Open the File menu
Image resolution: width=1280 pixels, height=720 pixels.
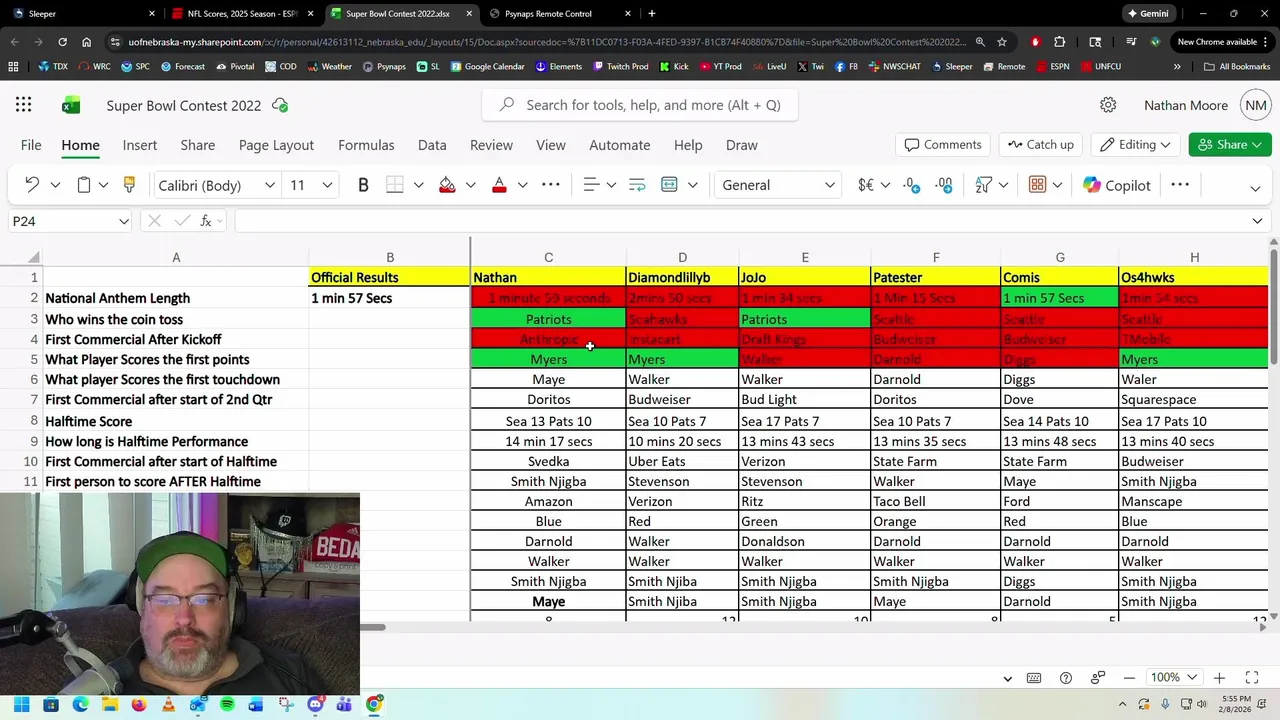coord(31,145)
